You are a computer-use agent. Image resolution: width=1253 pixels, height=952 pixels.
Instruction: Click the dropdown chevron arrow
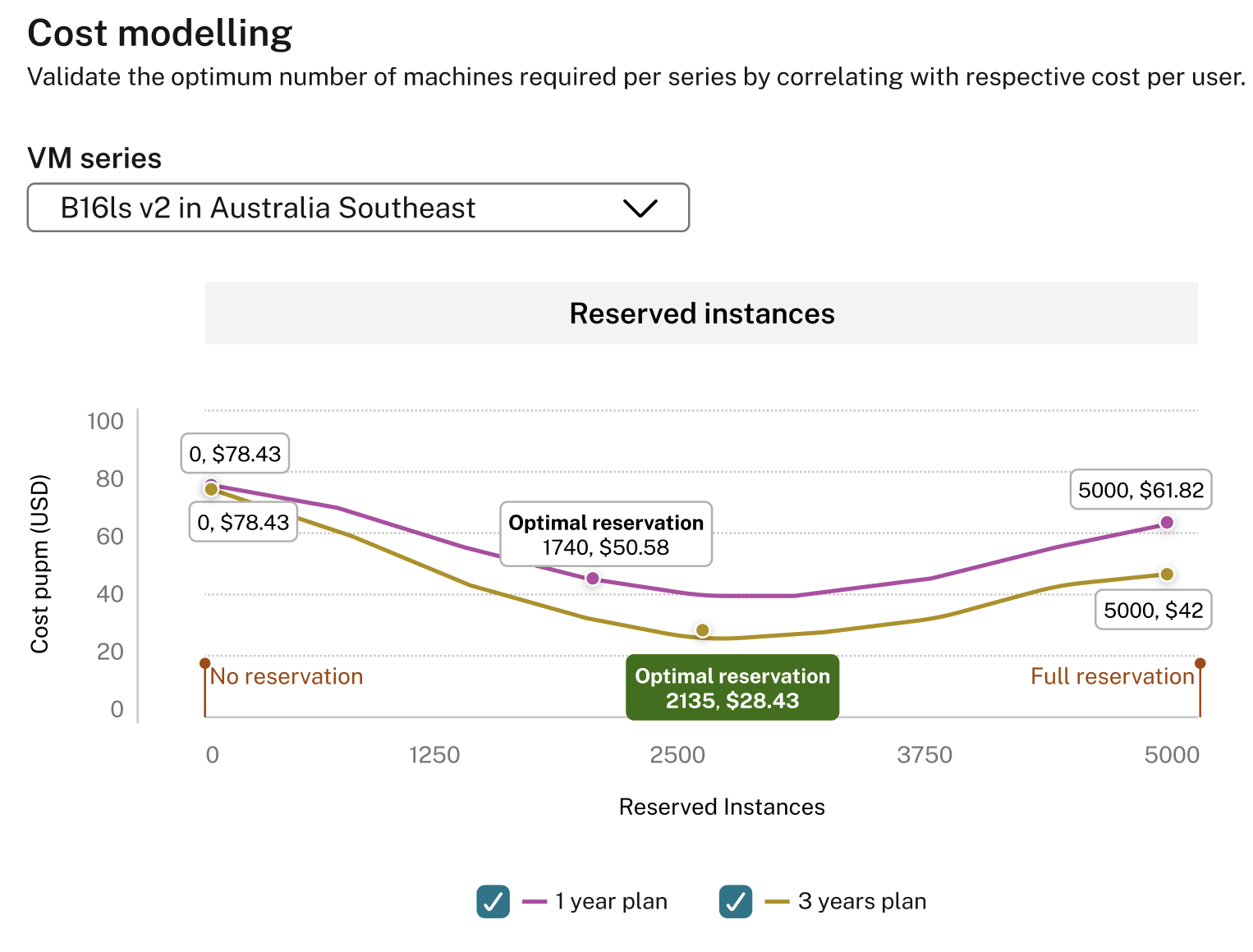pyautogui.click(x=640, y=208)
